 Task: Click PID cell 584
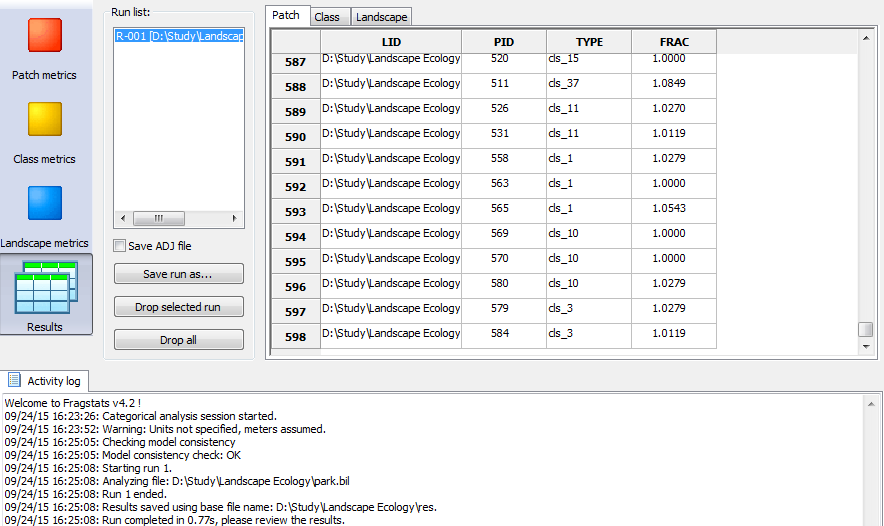(504, 337)
